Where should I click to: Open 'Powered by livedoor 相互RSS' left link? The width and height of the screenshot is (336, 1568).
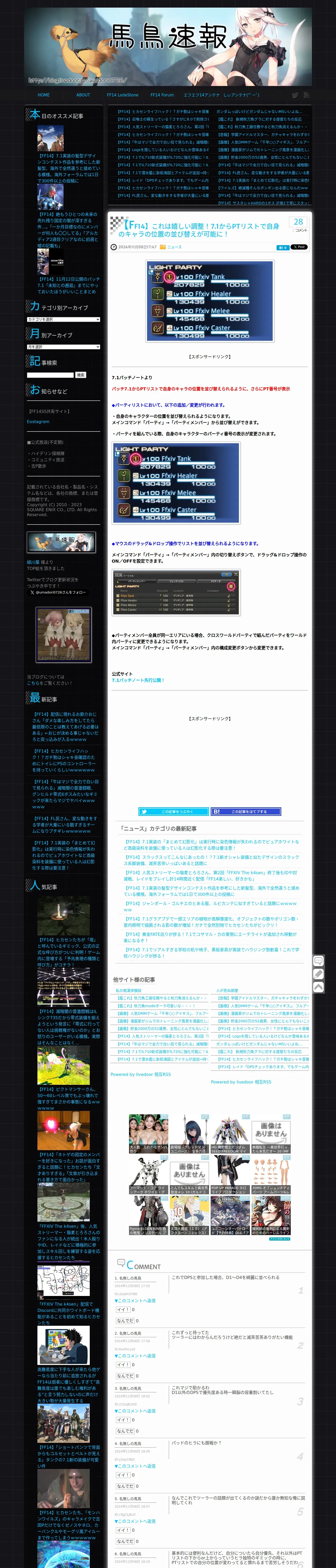click(140, 1074)
